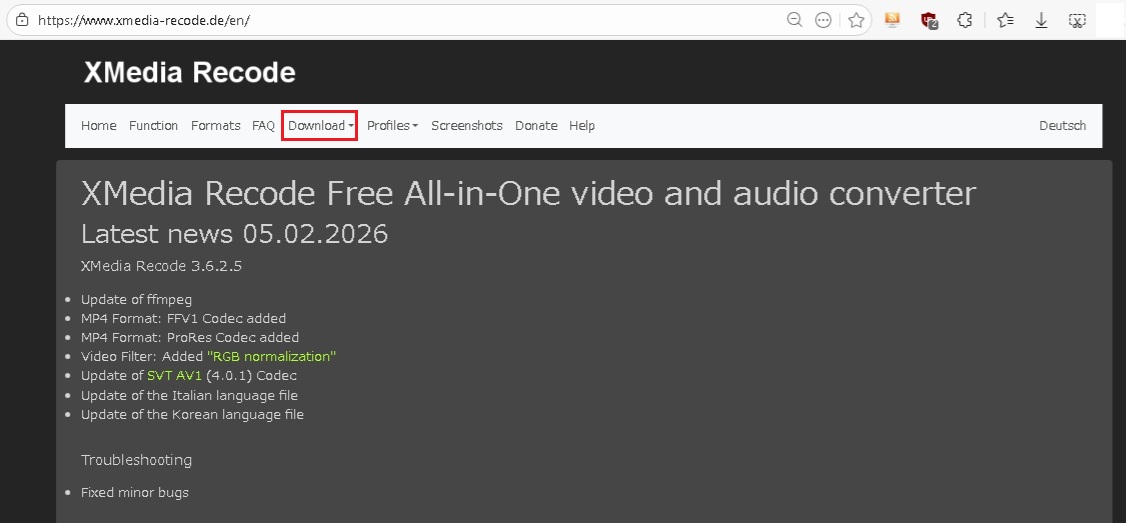Image resolution: width=1126 pixels, height=523 pixels.
Task: Click "Fixed minor bugs" list item
Action: pyautogui.click(x=135, y=493)
